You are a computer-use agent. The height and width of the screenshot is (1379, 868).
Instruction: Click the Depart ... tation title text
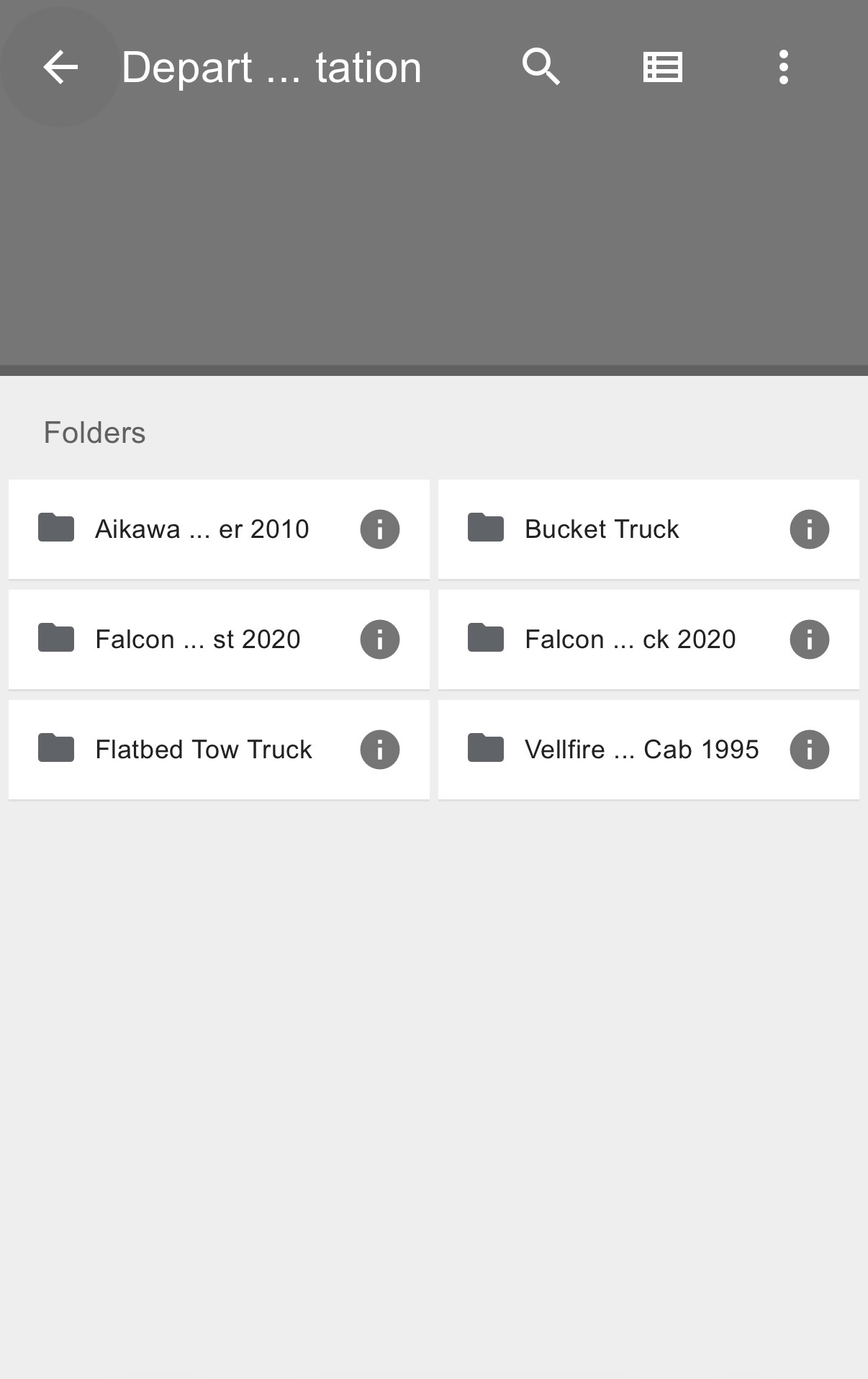point(271,68)
